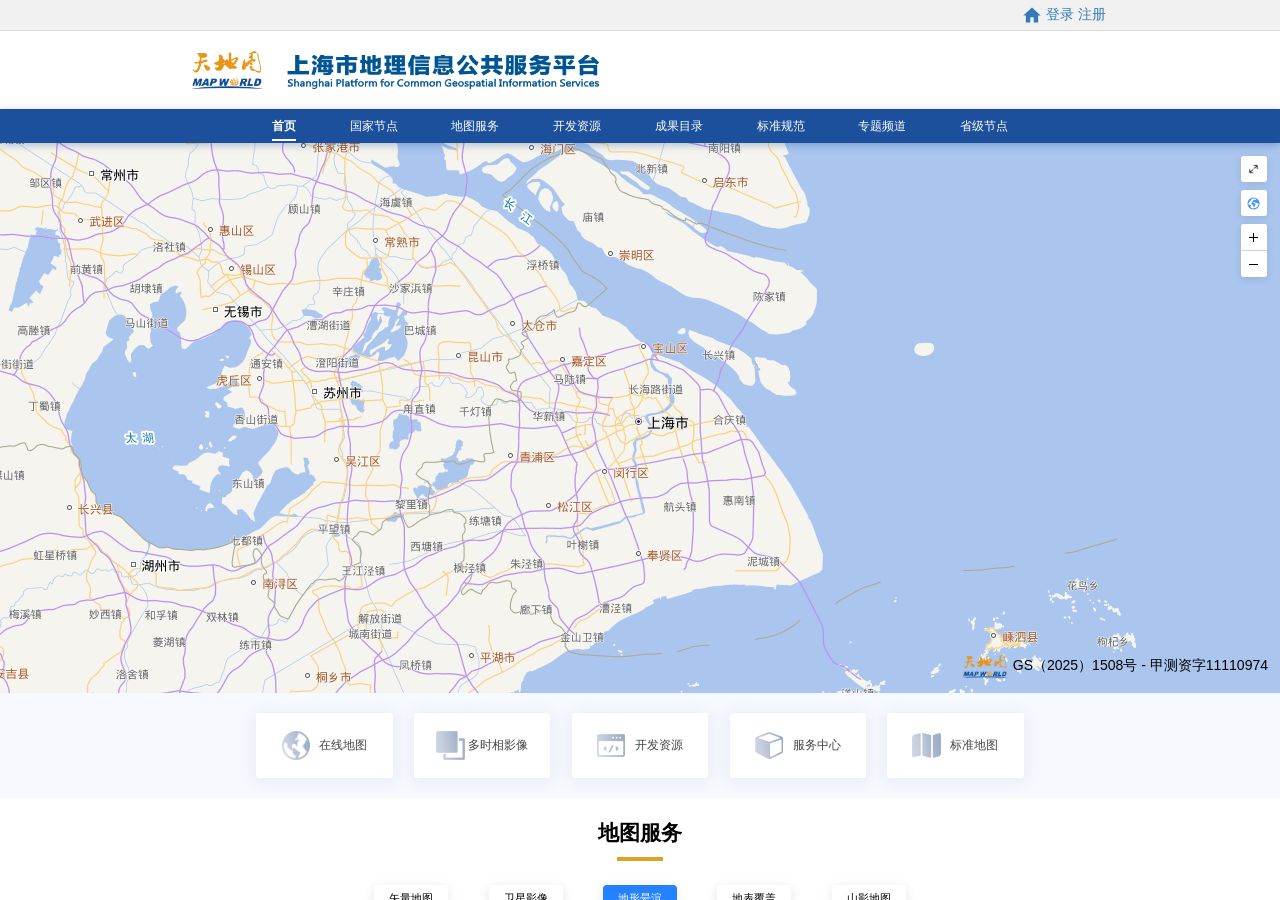Open the 开发资源 card with code icon
Viewport: 1280px width, 900px height.
click(640, 745)
